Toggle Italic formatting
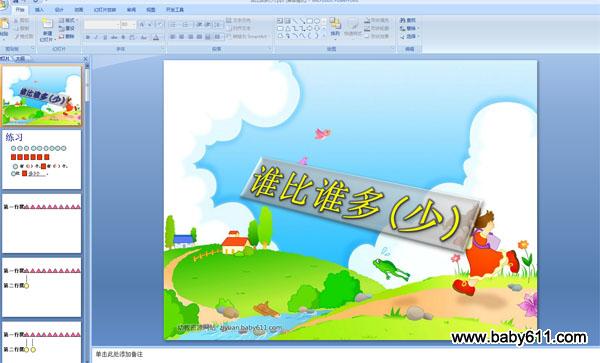This screenshot has height=363, width=600. (x=96, y=37)
